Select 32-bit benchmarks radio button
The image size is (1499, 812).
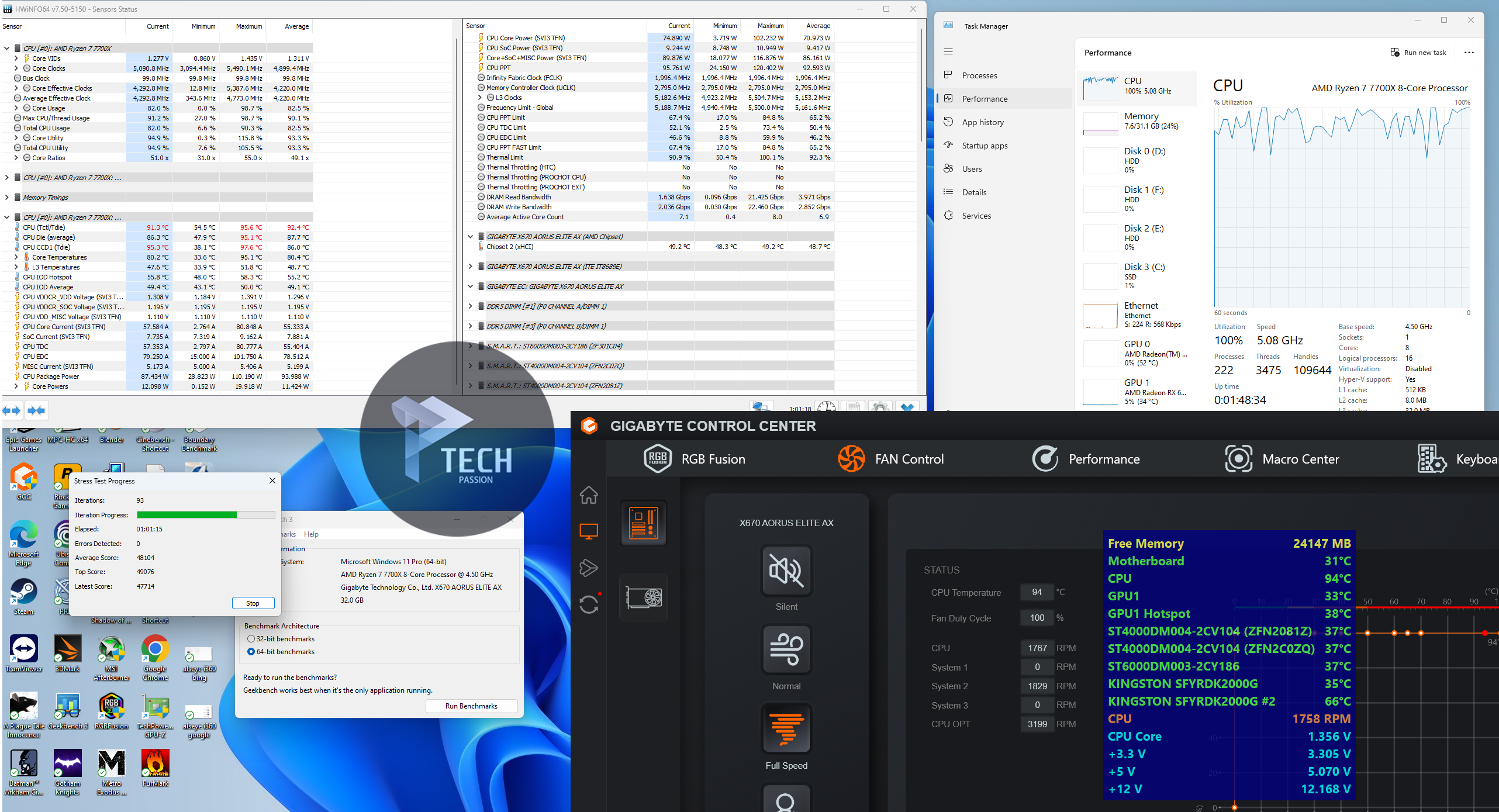(251, 639)
